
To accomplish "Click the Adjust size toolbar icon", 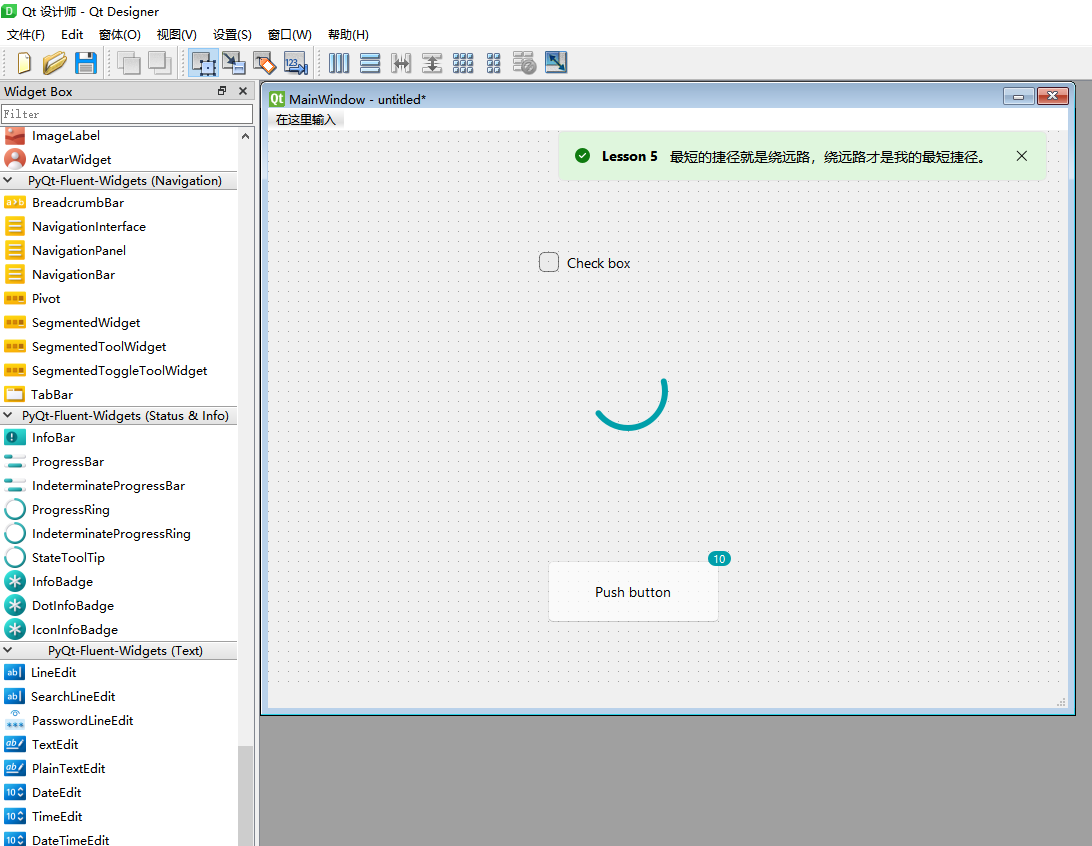I will pyautogui.click(x=556, y=63).
